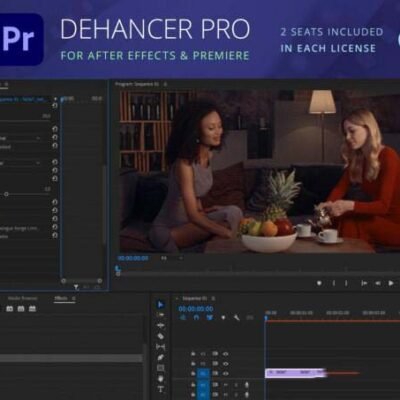The image size is (400, 400).
Task: Lock the V3 video track
Action: (x=193, y=354)
